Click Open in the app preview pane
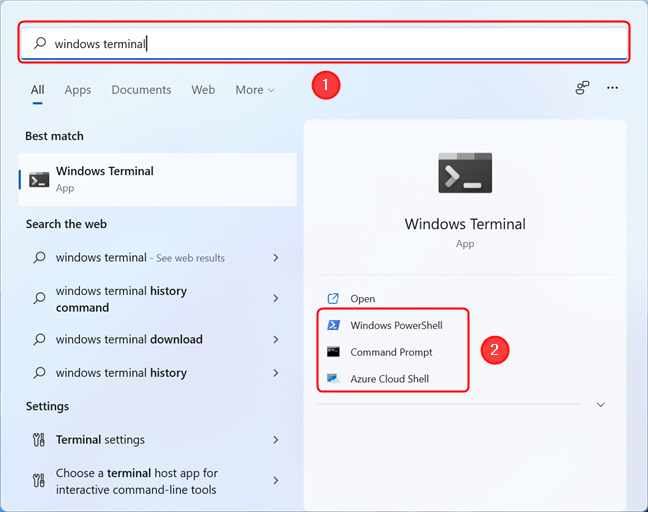 click(362, 298)
